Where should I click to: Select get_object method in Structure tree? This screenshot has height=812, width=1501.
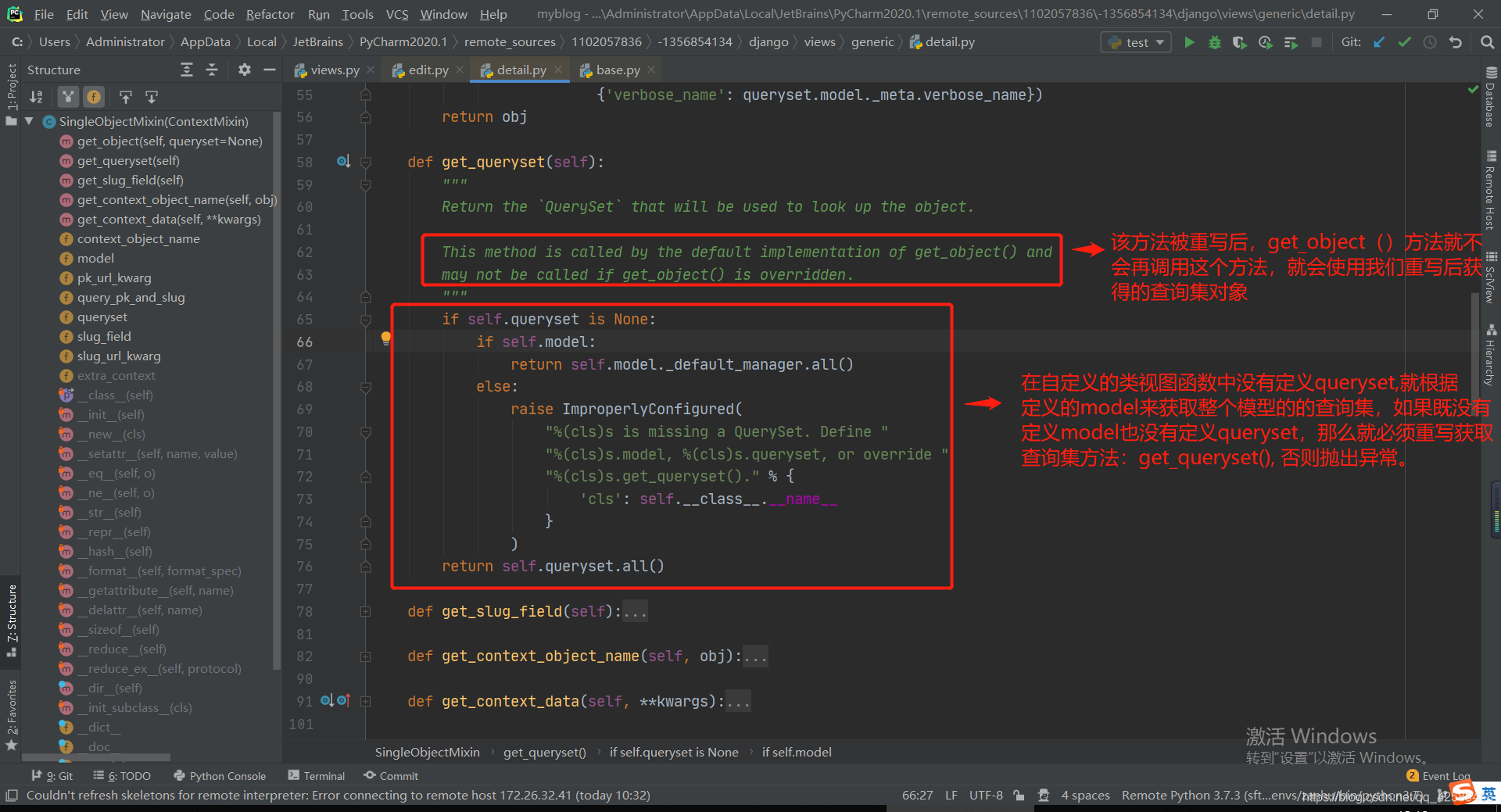click(169, 141)
